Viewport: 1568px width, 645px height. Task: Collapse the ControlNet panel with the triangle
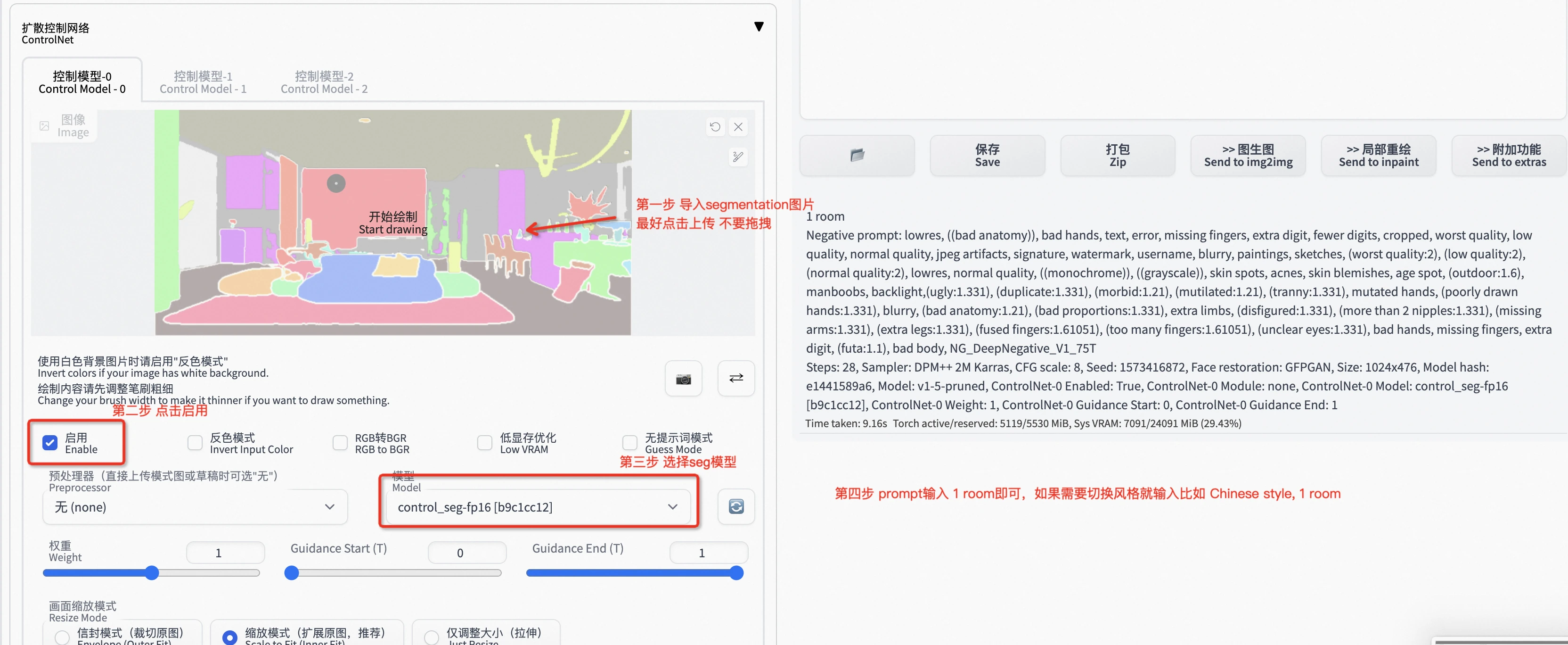point(759,26)
